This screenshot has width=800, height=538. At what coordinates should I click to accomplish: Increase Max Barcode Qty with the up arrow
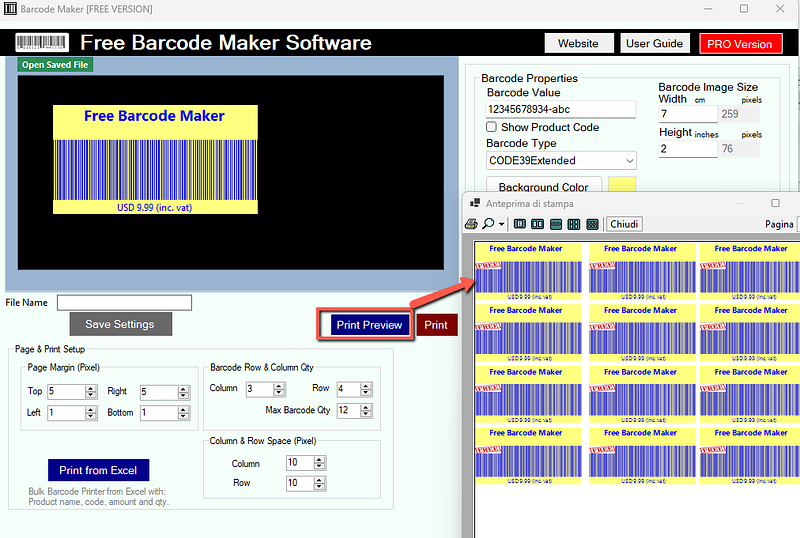click(366, 407)
